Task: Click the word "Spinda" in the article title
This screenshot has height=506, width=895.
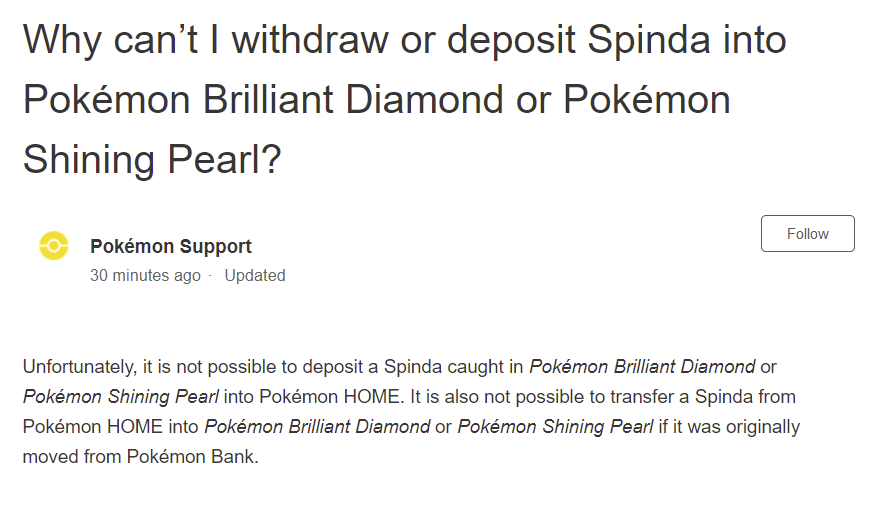Action: (648, 40)
